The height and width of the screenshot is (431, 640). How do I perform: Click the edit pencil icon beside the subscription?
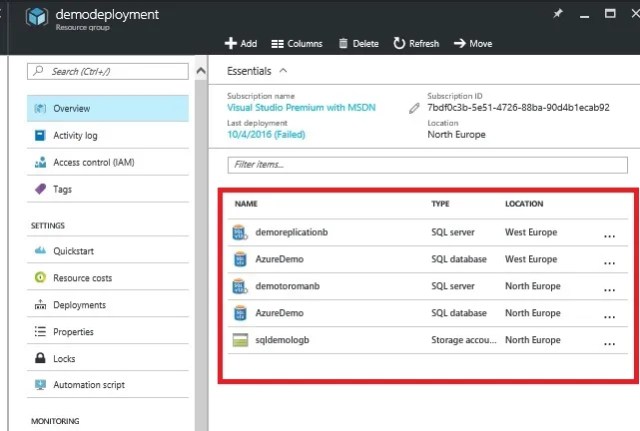414,108
